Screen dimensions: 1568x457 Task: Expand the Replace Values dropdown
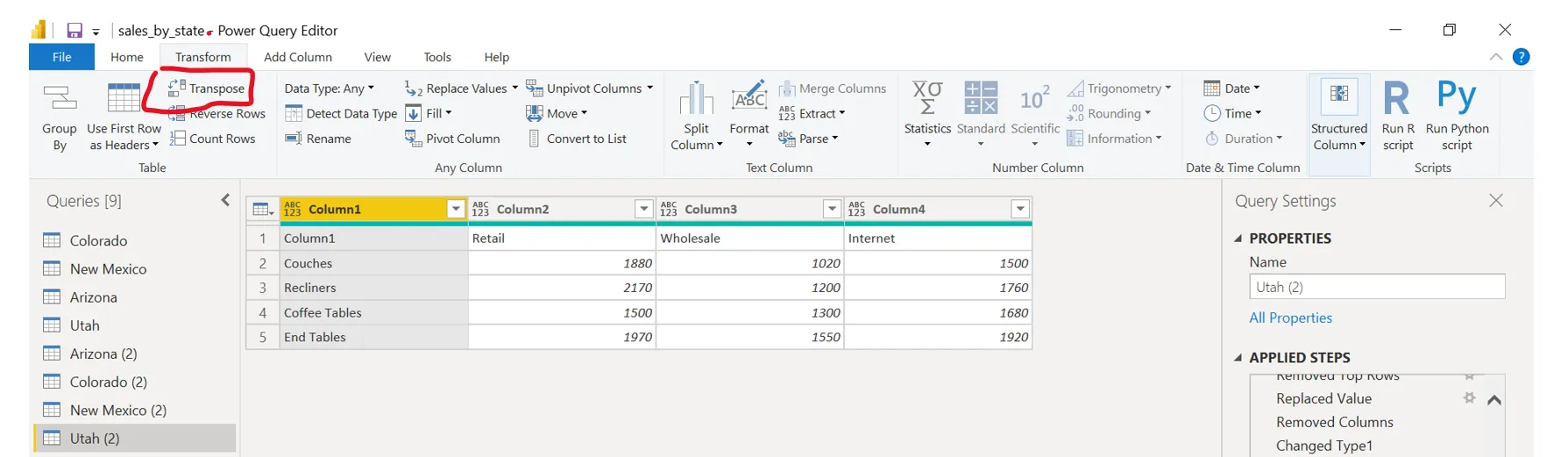click(514, 88)
